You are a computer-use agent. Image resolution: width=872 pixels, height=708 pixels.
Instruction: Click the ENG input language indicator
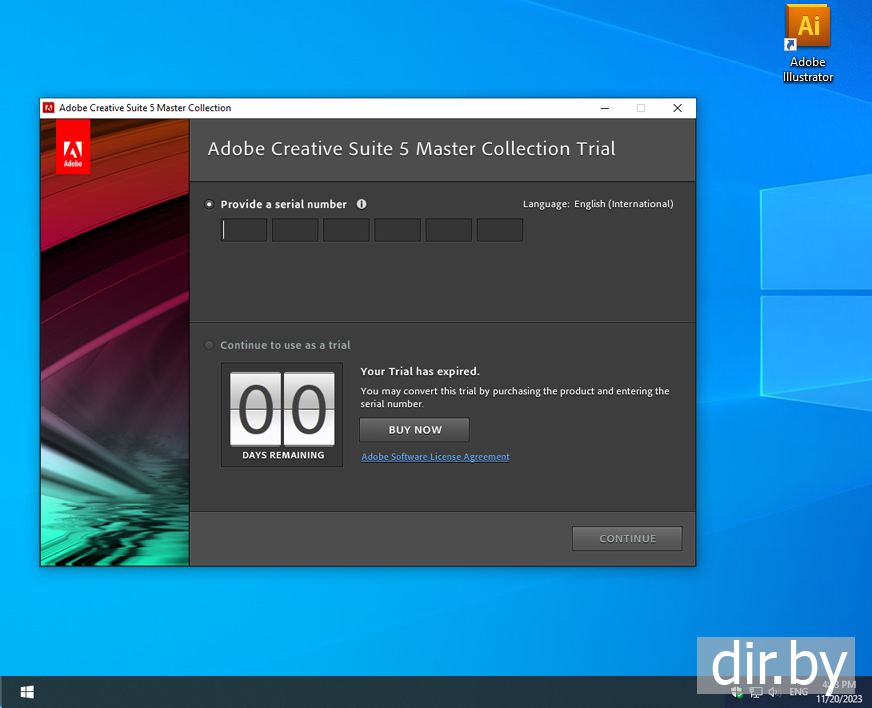point(798,691)
